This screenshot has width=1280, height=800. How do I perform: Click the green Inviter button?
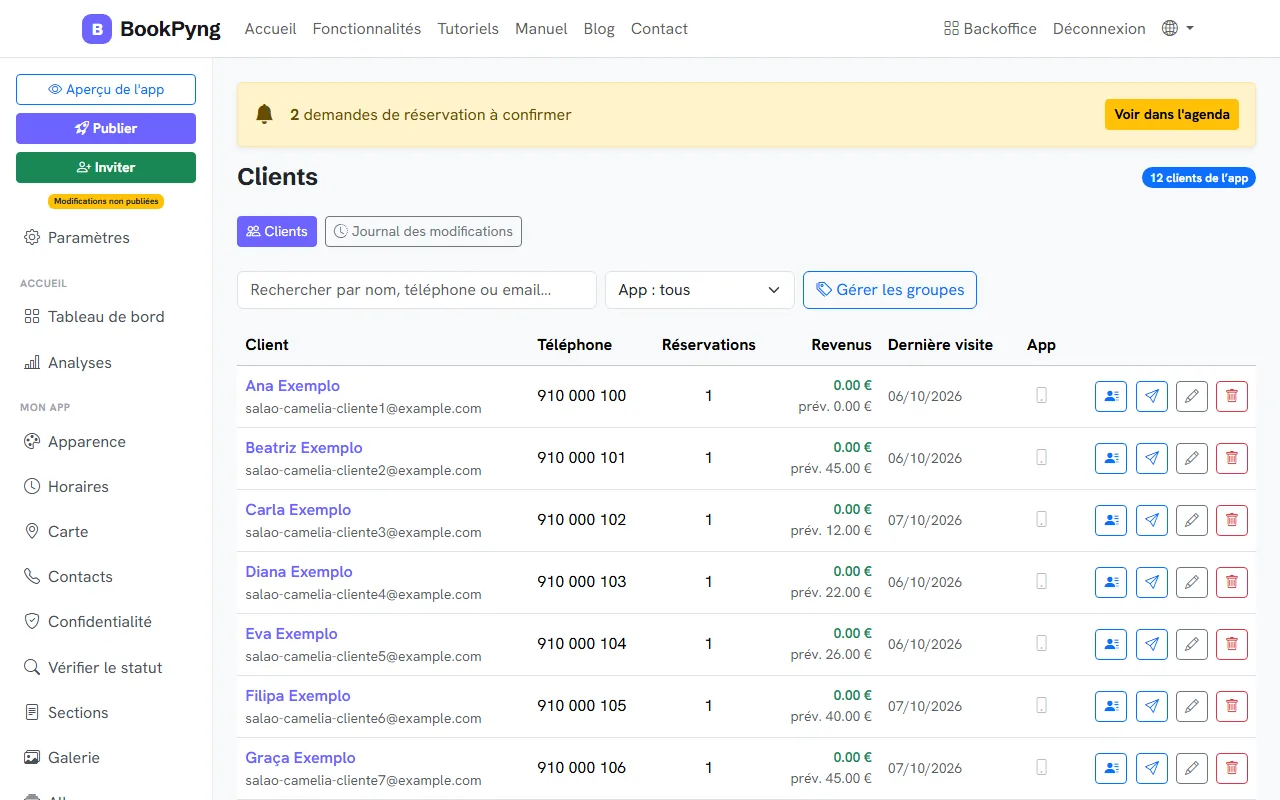tap(106, 167)
